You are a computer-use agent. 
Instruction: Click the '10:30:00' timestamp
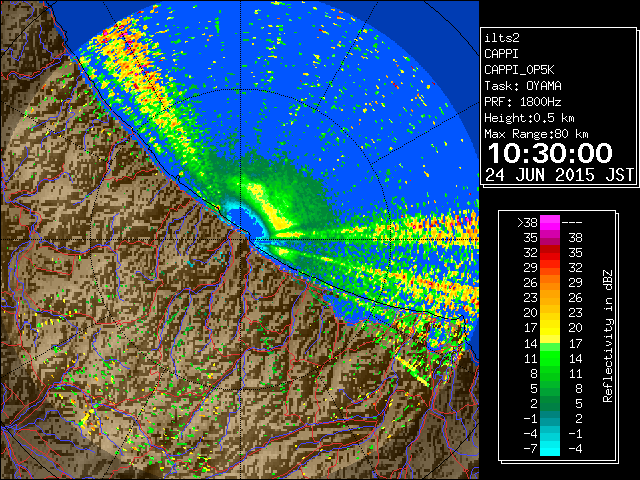point(550,153)
